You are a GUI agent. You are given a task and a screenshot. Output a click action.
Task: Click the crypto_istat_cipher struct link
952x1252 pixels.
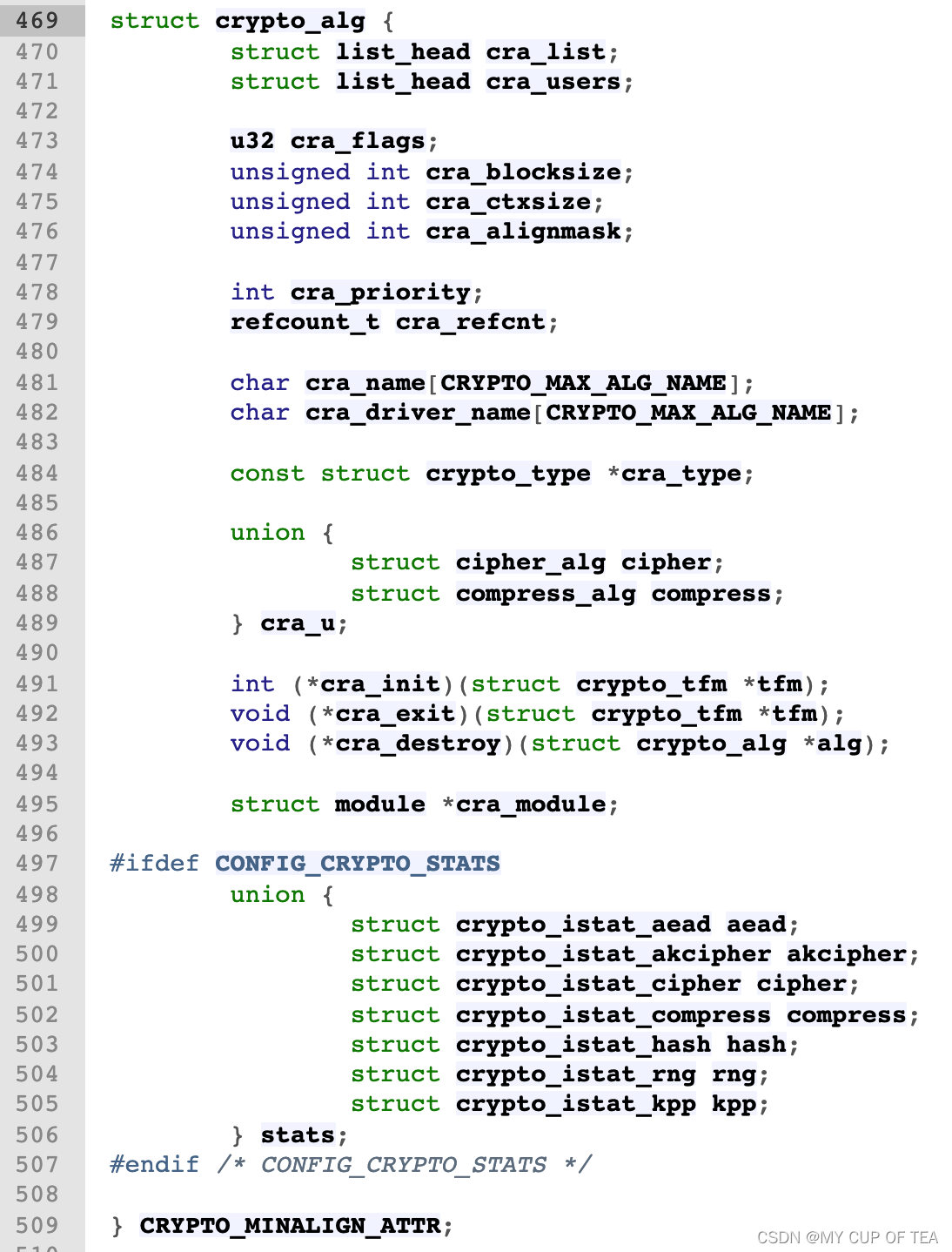point(599,984)
